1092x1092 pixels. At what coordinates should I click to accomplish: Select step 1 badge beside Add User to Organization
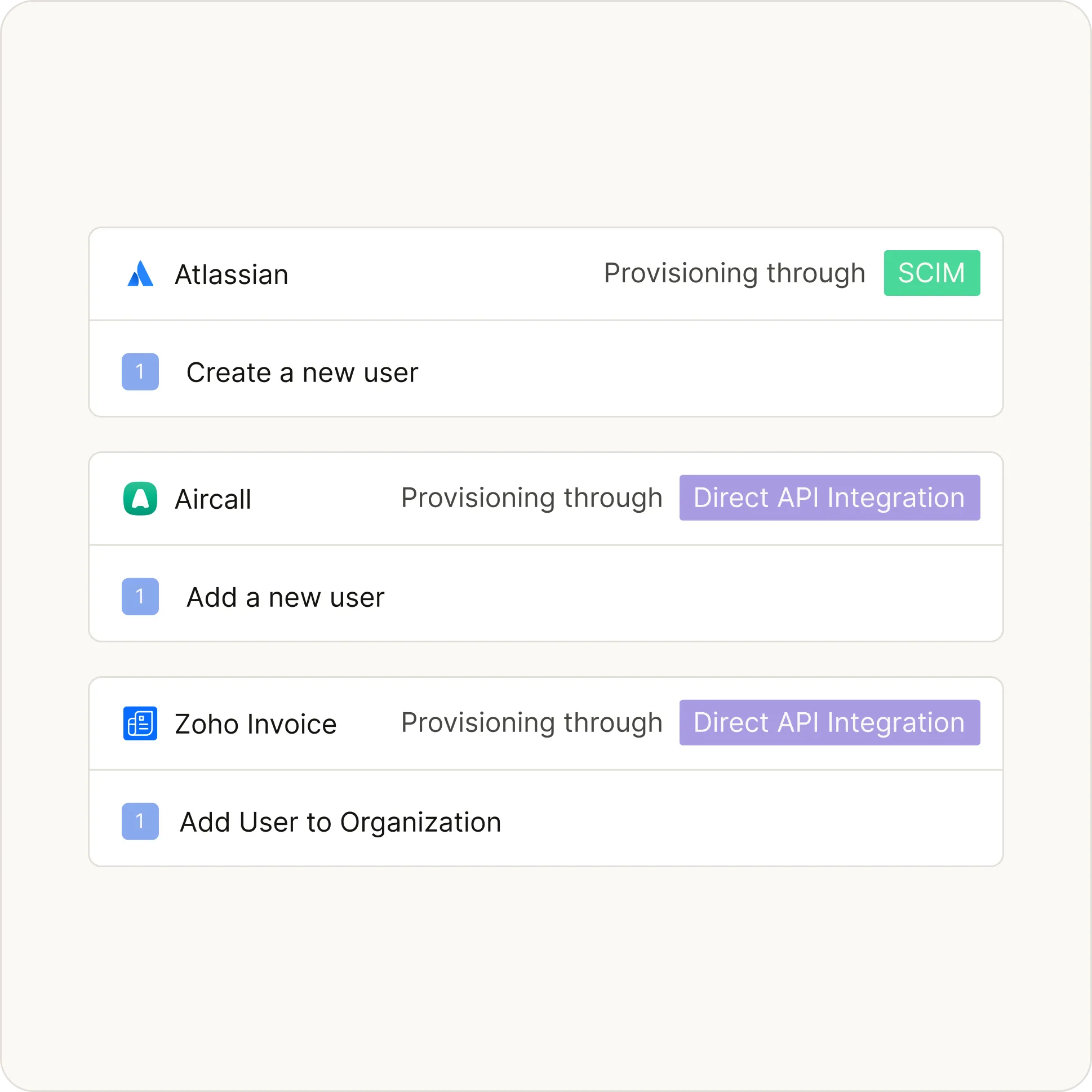coord(140,822)
